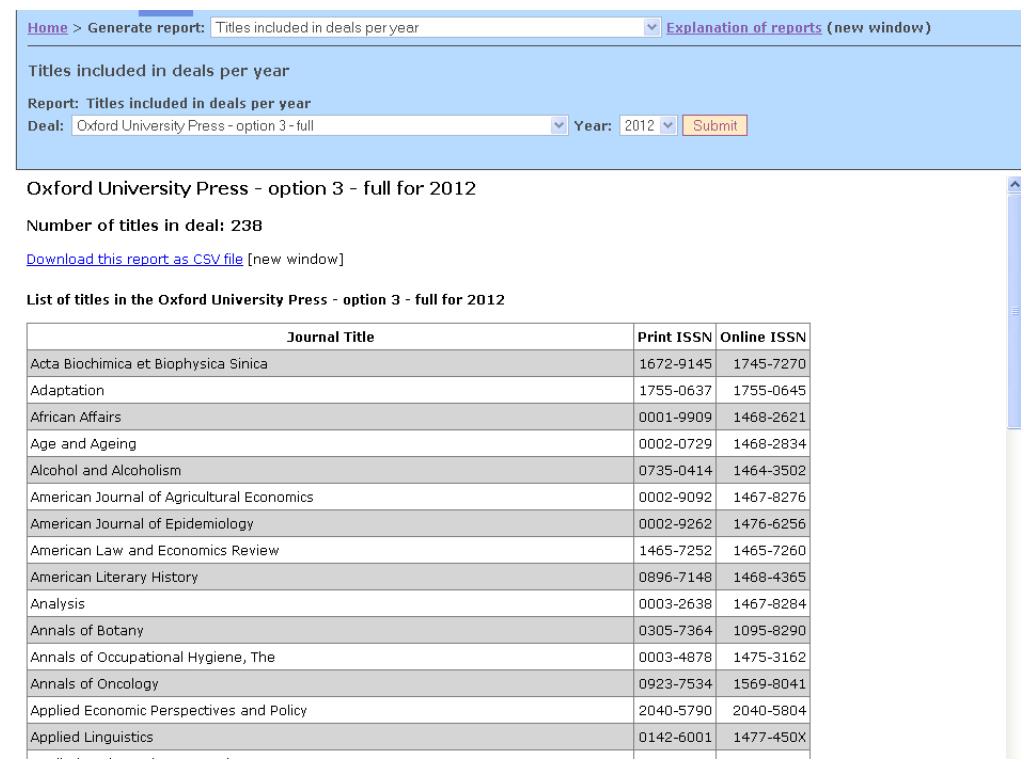
Task: Click Online ISSN 1475-3162
Action: (769, 657)
